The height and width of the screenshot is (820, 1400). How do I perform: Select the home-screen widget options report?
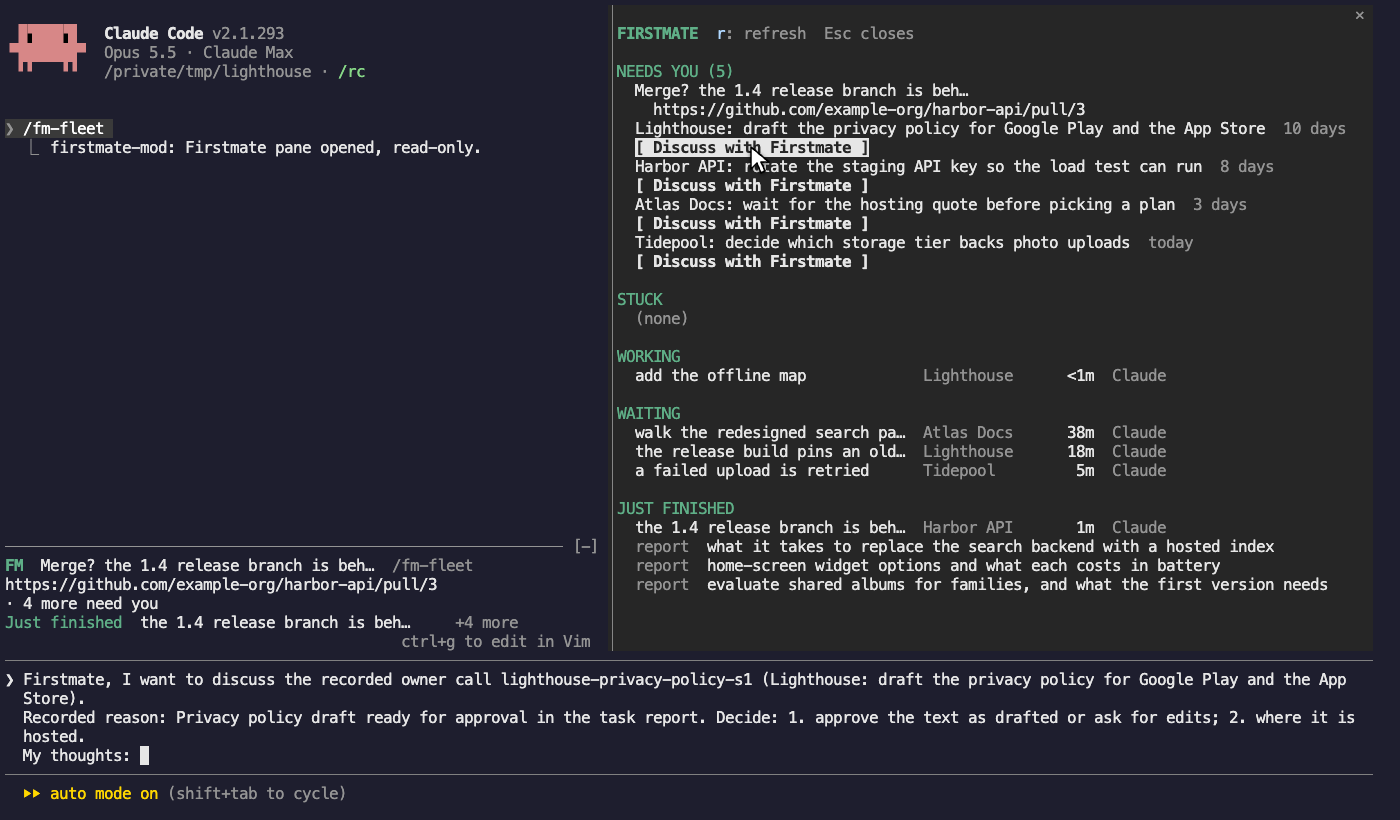(928, 565)
